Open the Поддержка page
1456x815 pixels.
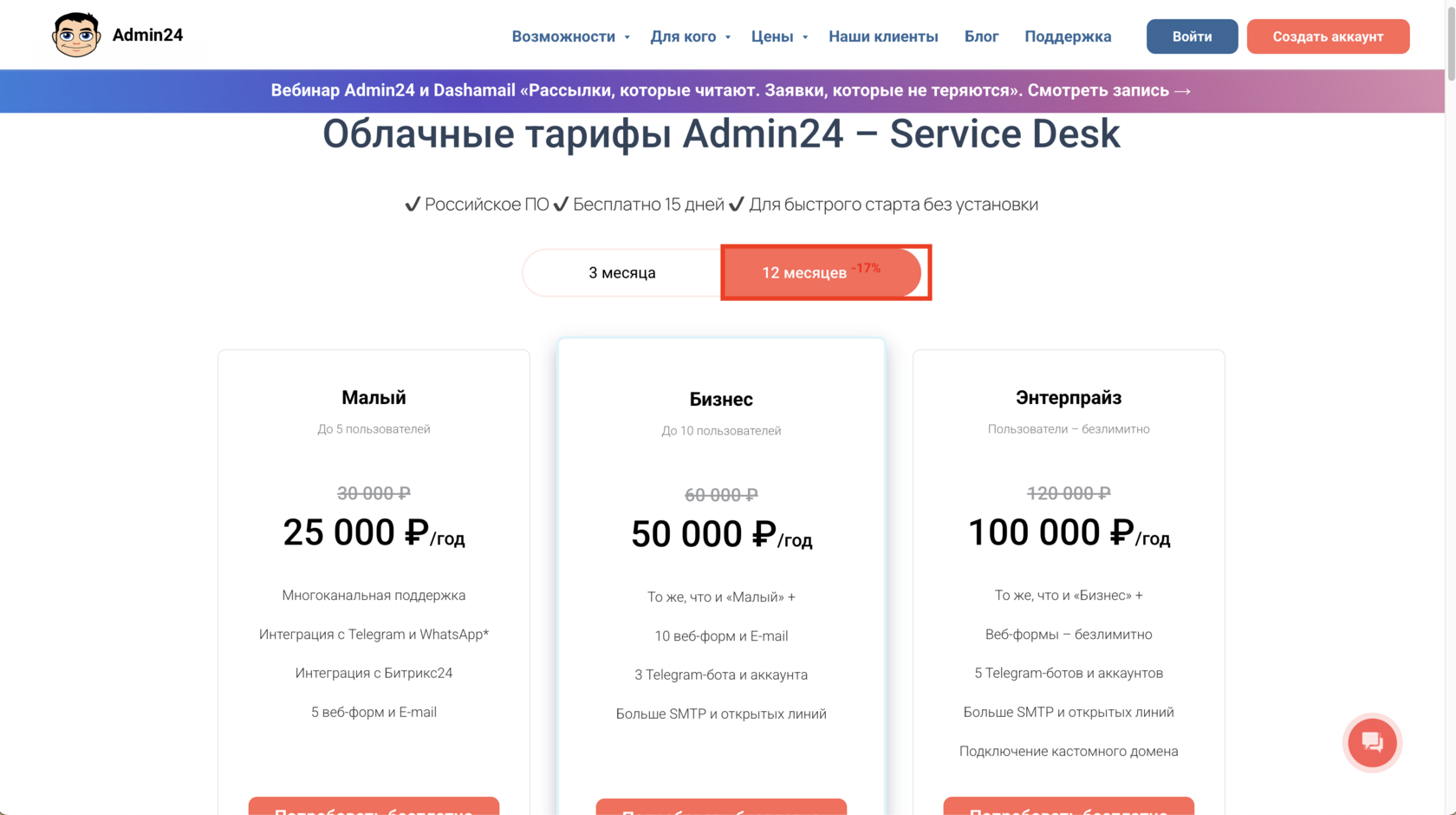tap(1068, 36)
